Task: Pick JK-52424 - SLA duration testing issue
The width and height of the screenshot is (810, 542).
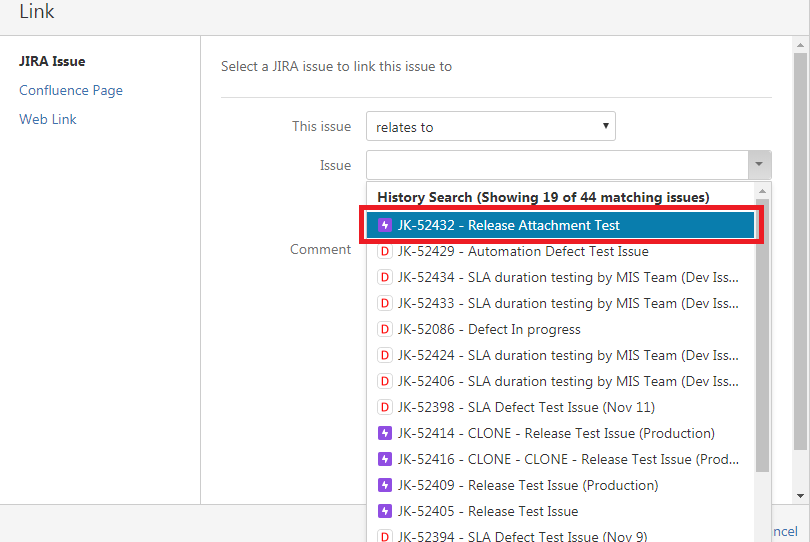Action: [x=560, y=355]
